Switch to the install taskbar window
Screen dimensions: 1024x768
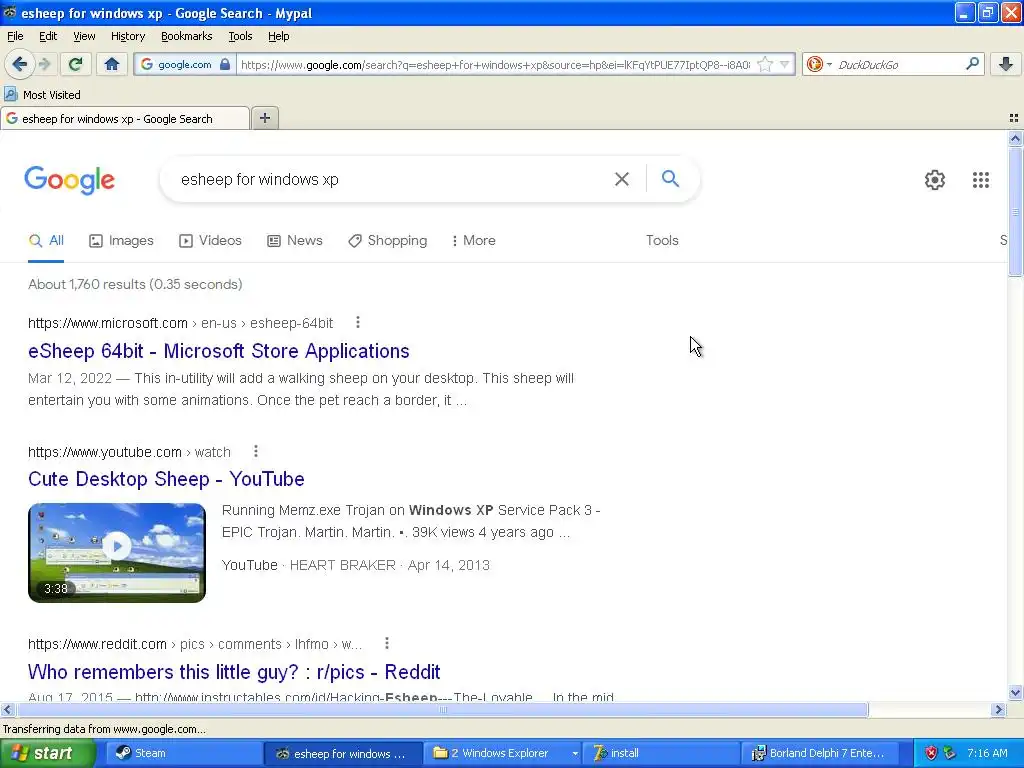pyautogui.click(x=662, y=753)
